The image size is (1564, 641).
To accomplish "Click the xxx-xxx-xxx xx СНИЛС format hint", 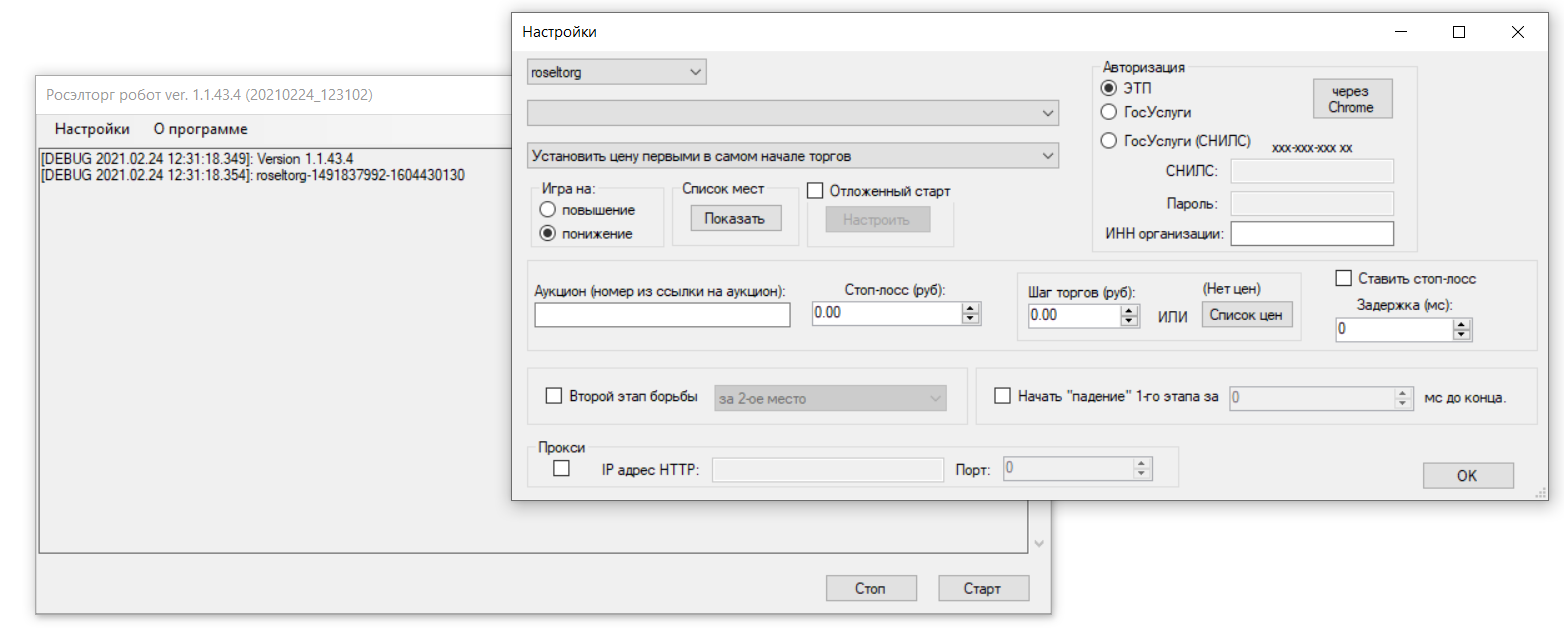I will [x=1312, y=147].
